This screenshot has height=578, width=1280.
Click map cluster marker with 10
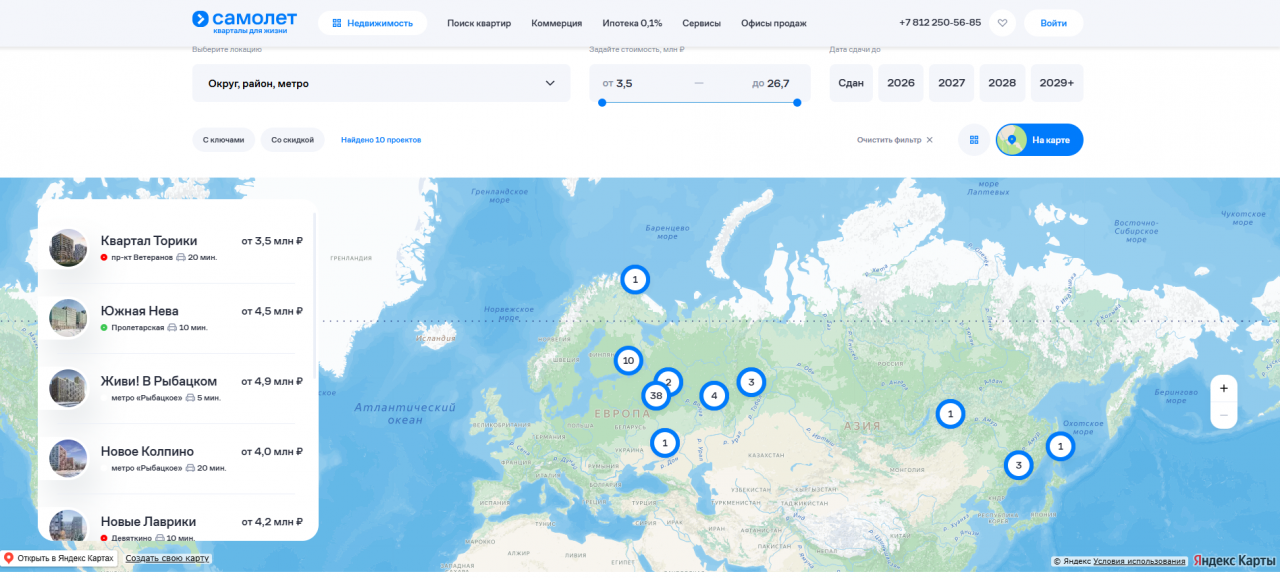pyautogui.click(x=628, y=360)
